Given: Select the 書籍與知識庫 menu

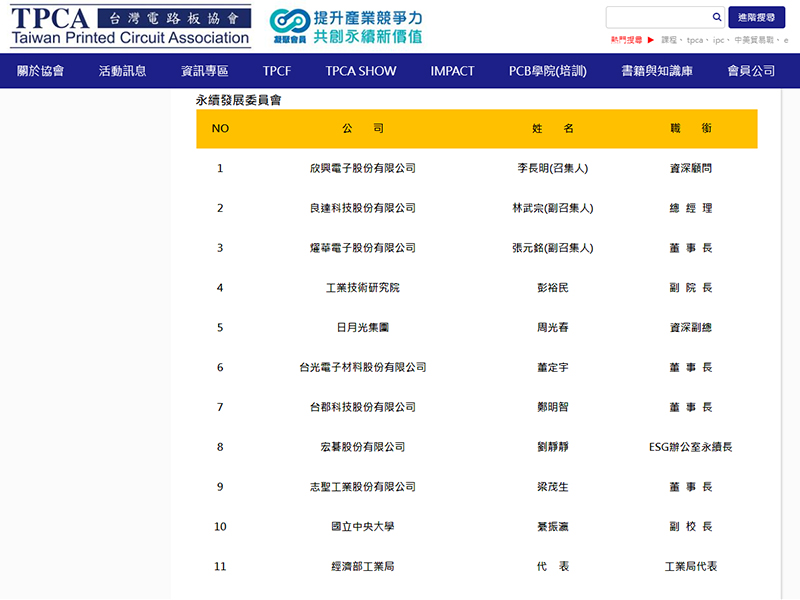Looking at the screenshot, I should coord(656,71).
